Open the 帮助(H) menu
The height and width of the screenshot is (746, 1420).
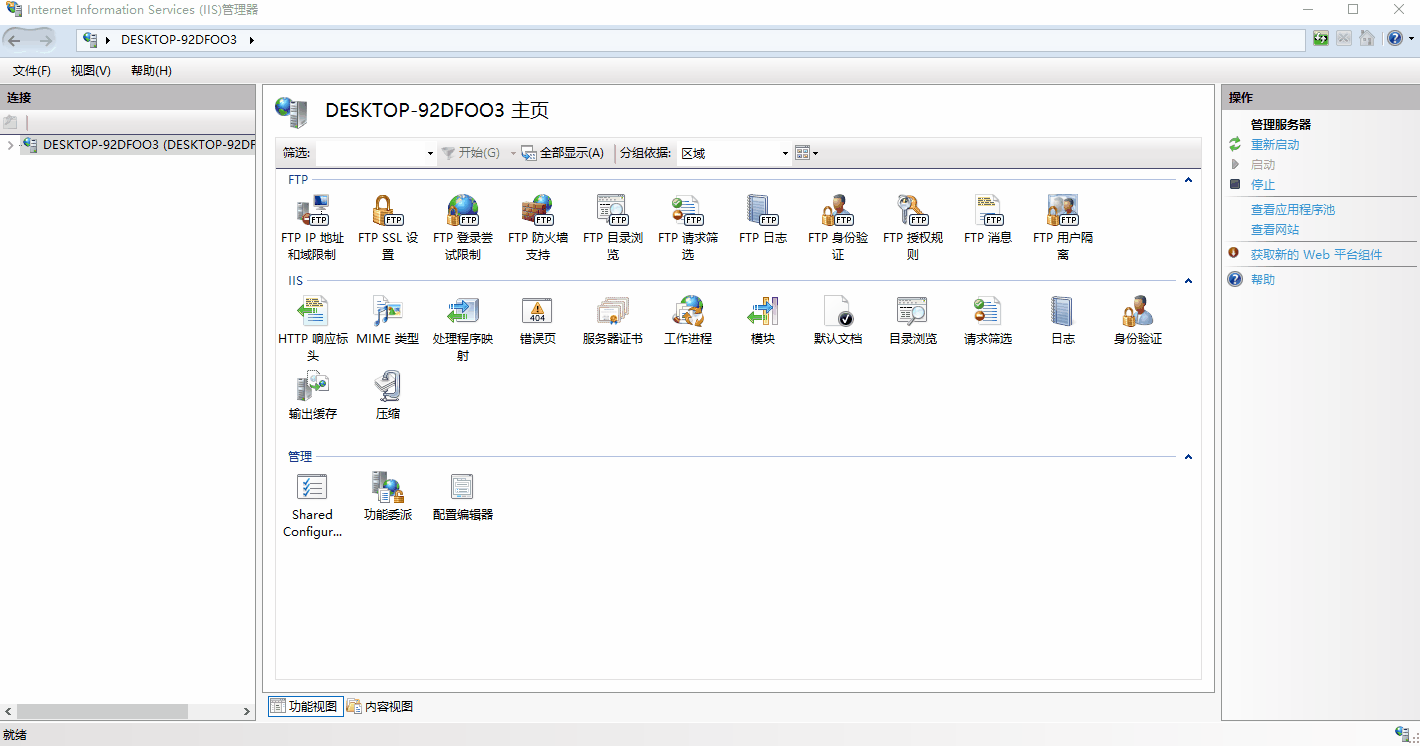click(x=151, y=71)
